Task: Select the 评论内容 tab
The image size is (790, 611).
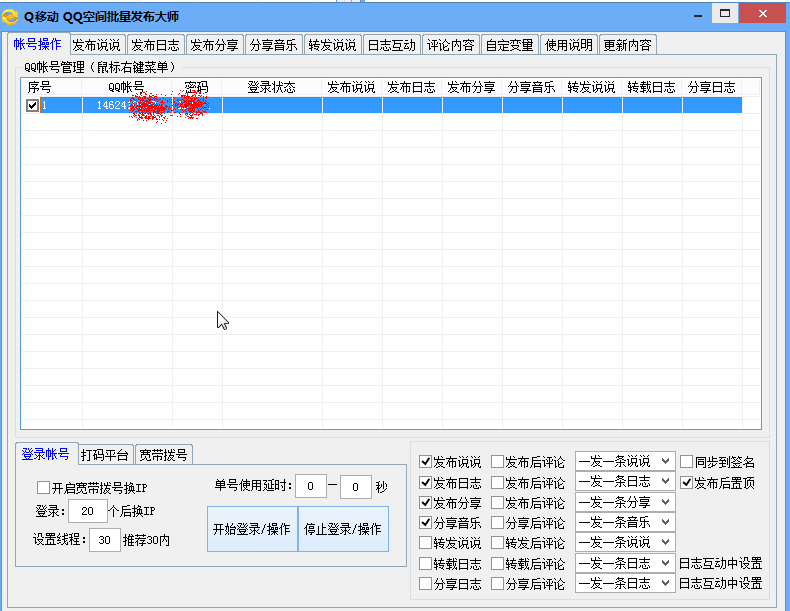Action: pyautogui.click(x=450, y=45)
